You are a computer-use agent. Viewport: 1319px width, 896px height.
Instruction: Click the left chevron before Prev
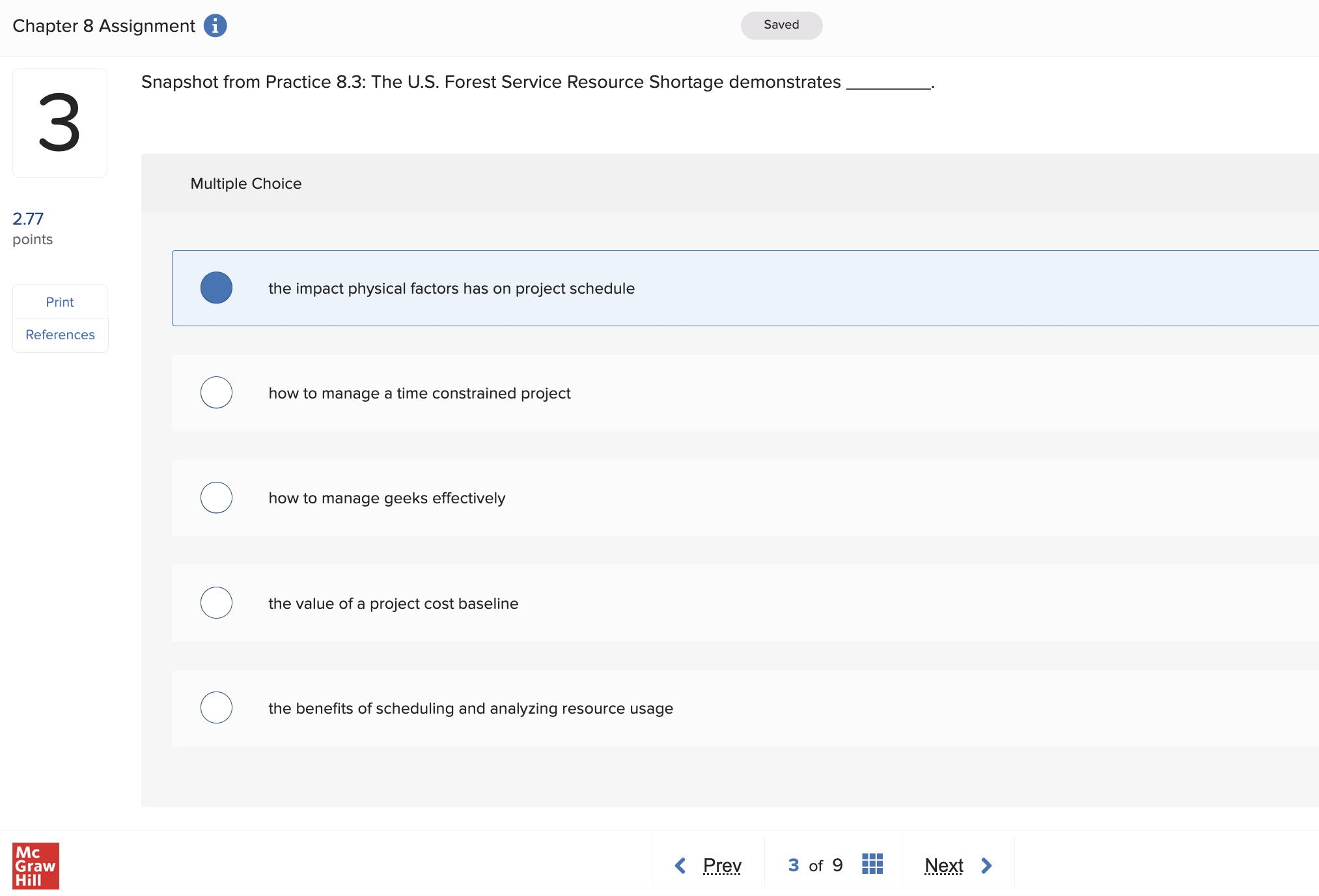tap(680, 865)
